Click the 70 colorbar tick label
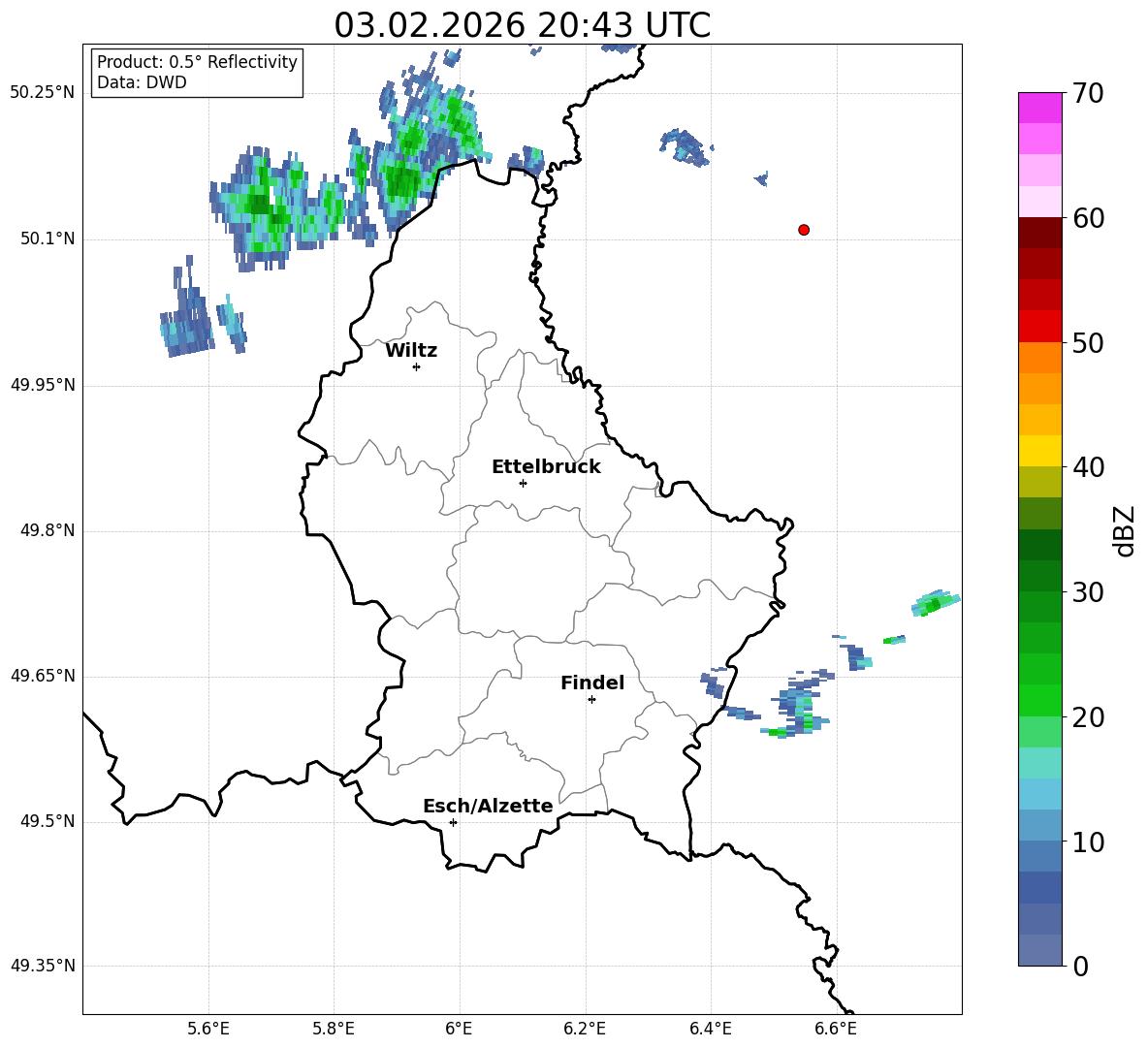This screenshot has height=1048, width=1148. tap(1088, 94)
